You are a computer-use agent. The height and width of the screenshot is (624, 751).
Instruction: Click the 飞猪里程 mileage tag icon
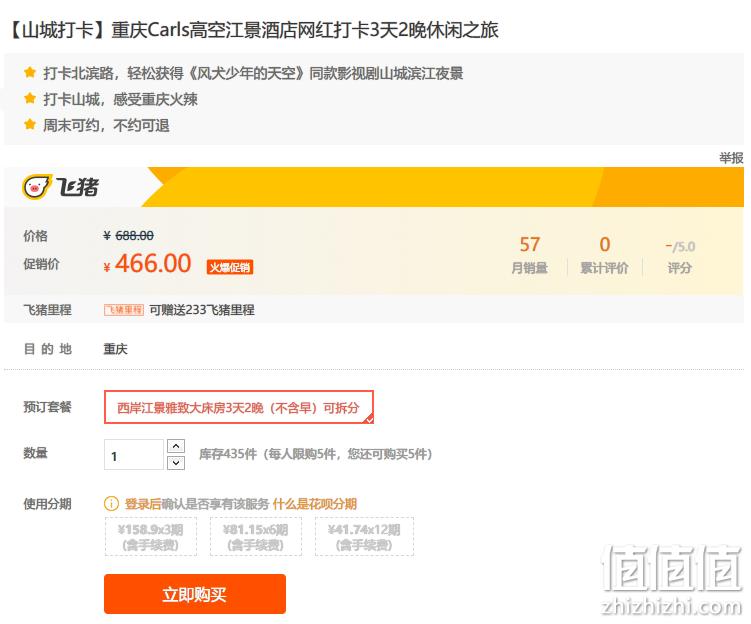tap(124, 310)
